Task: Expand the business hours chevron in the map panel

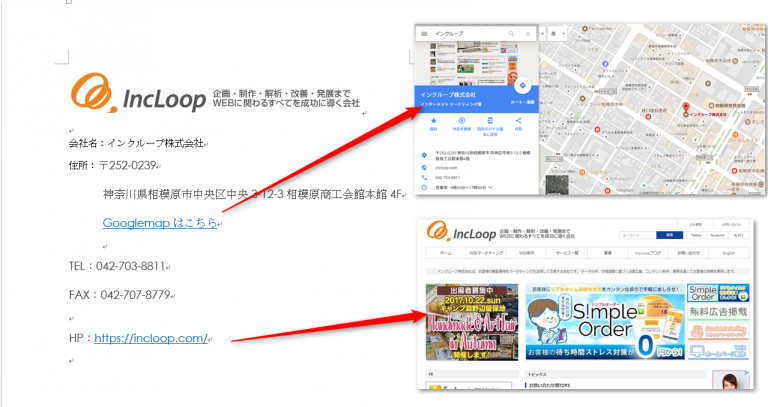Action: pyautogui.click(x=490, y=187)
